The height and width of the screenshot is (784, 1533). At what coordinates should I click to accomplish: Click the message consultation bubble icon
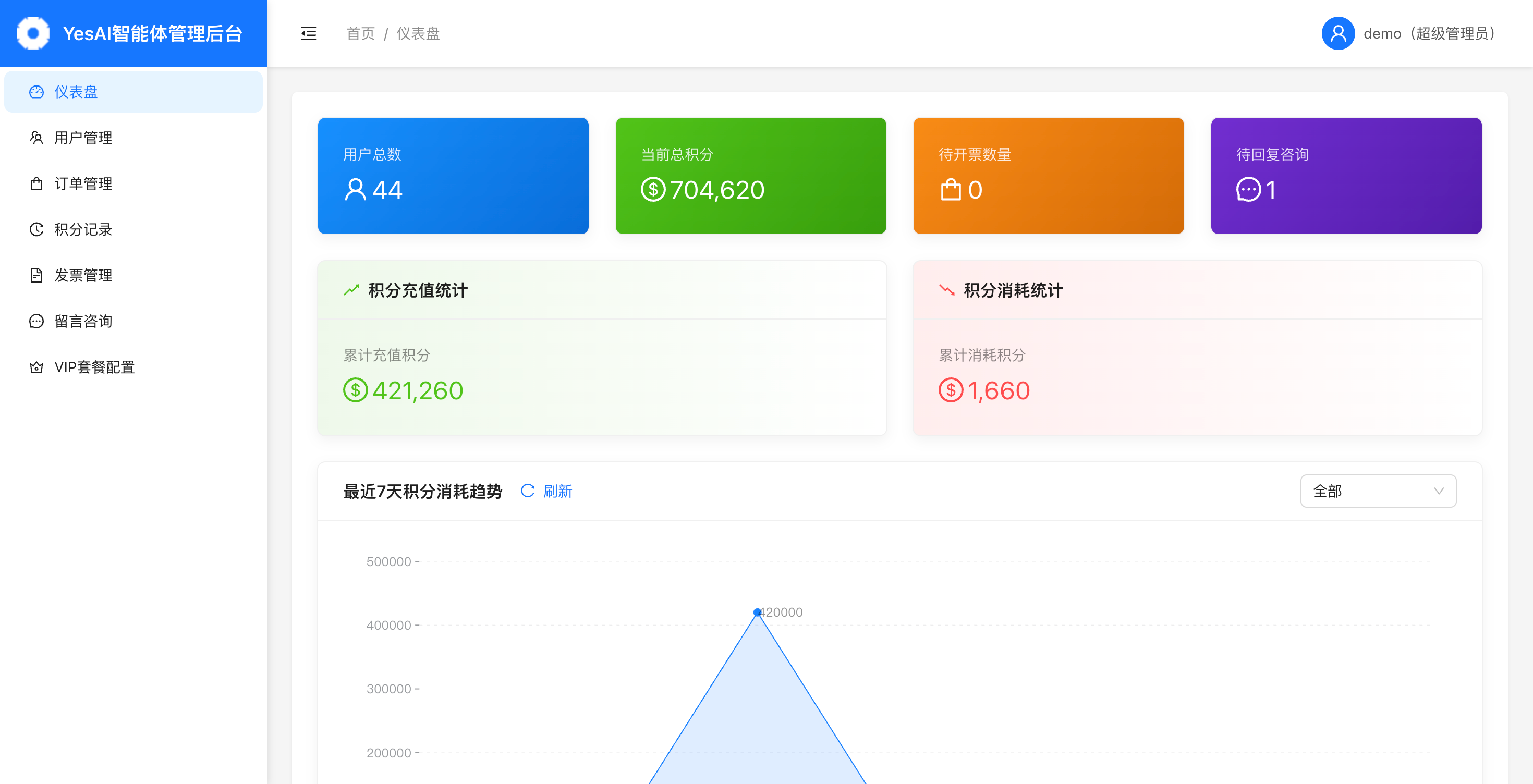[36, 321]
